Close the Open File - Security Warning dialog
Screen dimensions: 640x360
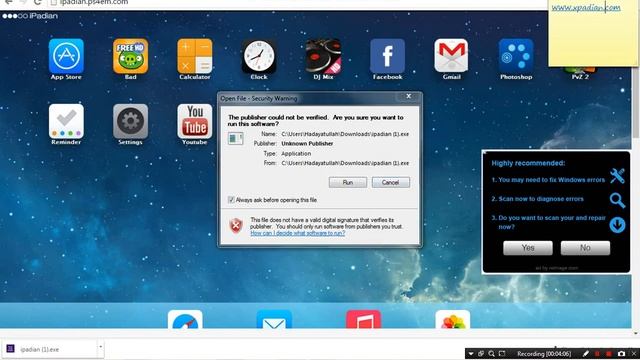pos(409,96)
